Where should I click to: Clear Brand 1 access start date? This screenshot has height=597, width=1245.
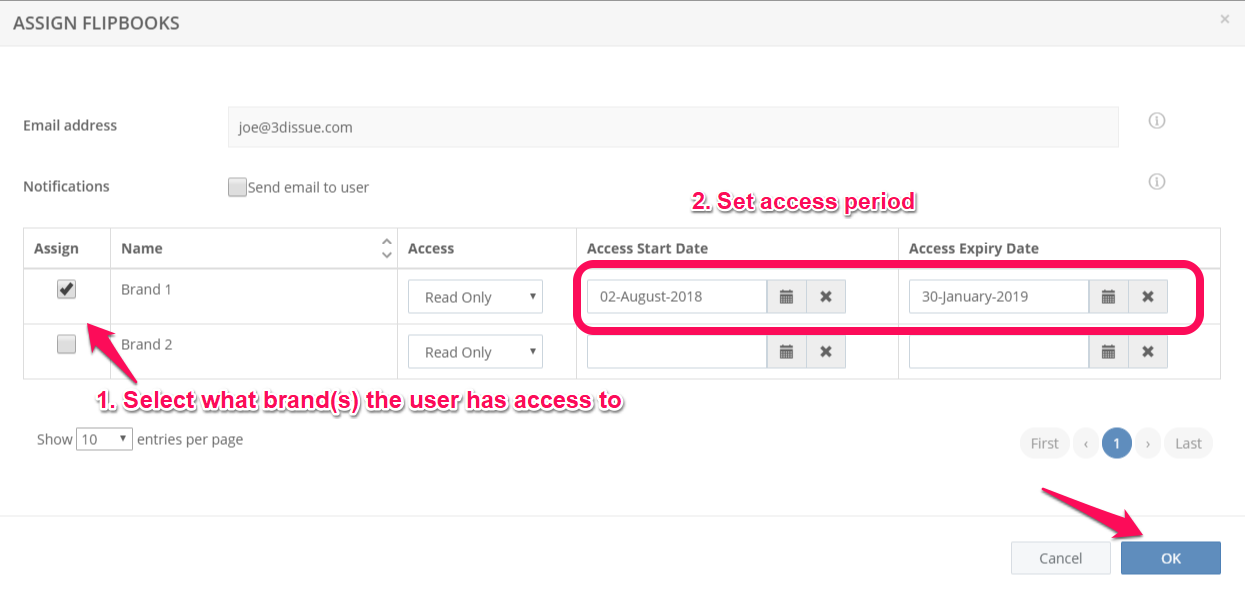826,297
